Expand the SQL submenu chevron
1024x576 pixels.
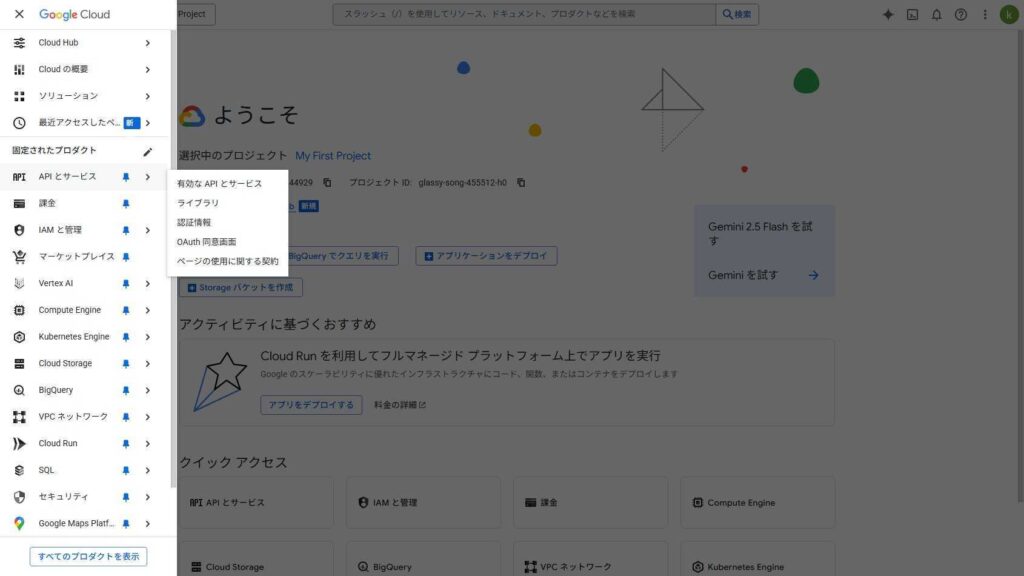[x=148, y=471]
